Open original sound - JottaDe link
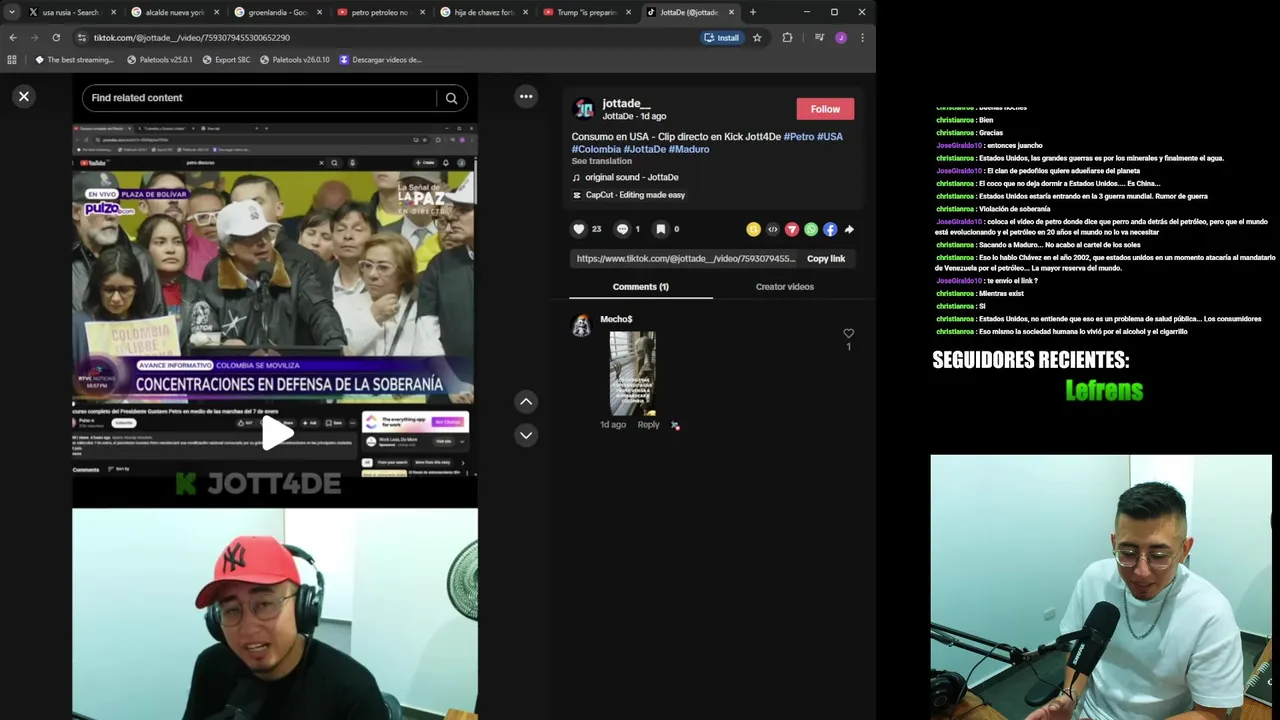Viewport: 1280px width, 720px height. (x=632, y=177)
